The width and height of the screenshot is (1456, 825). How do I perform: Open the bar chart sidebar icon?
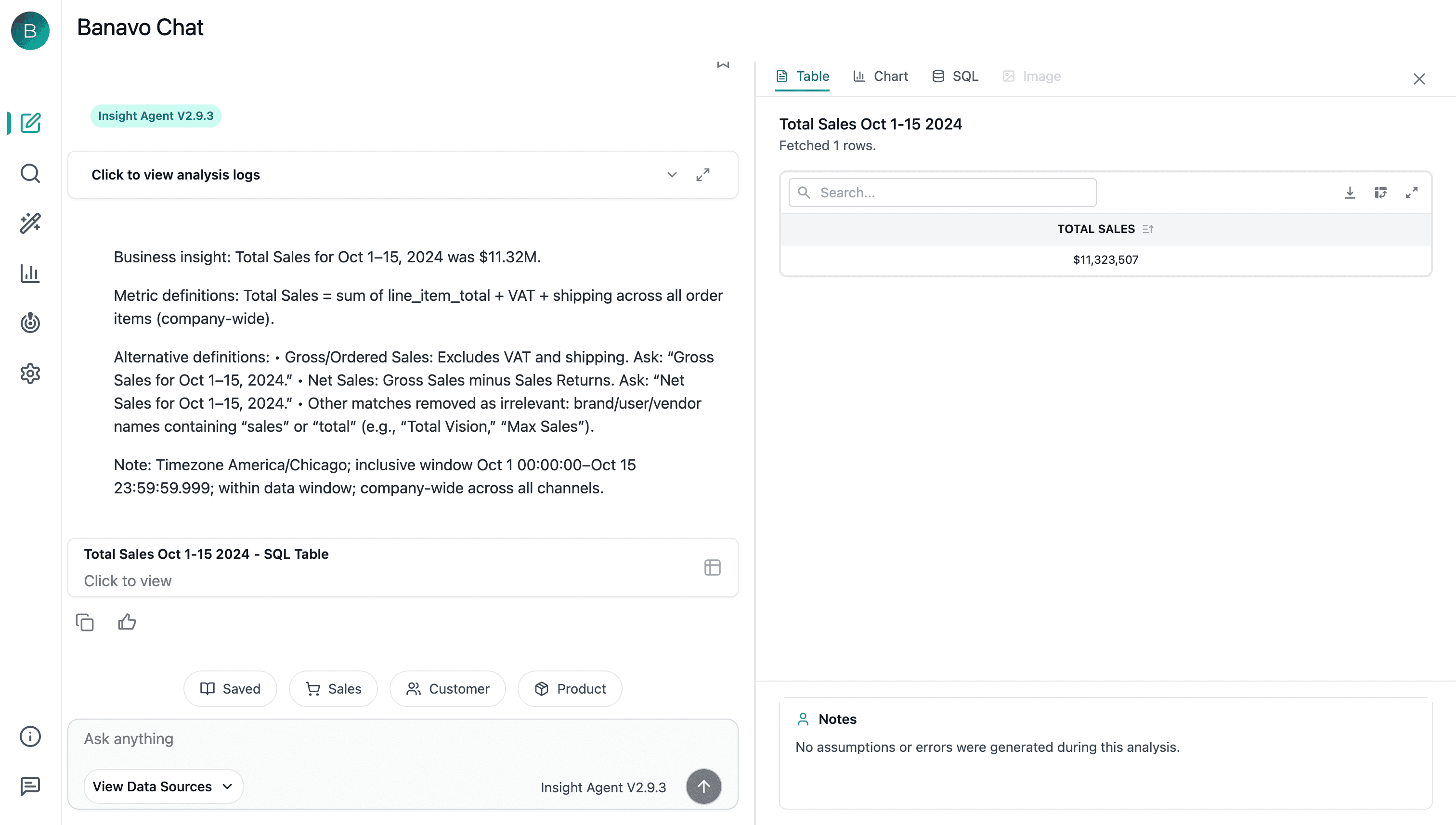click(x=30, y=273)
